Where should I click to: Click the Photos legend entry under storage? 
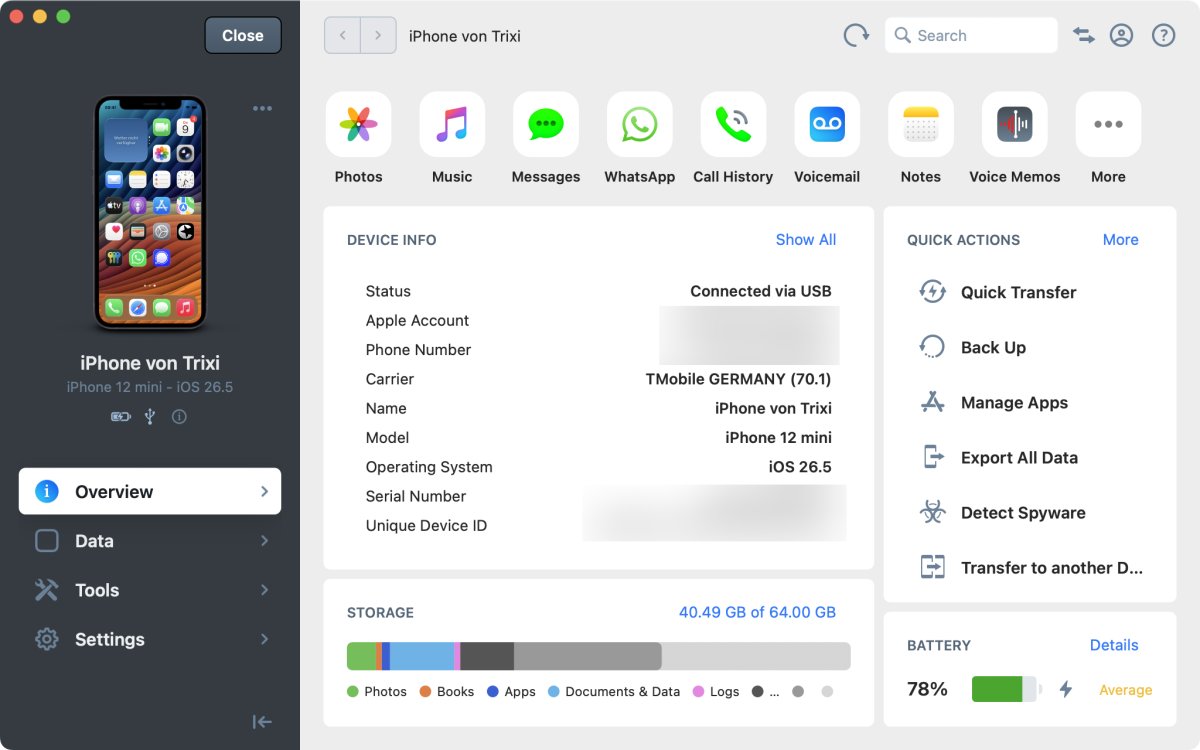click(x=377, y=691)
